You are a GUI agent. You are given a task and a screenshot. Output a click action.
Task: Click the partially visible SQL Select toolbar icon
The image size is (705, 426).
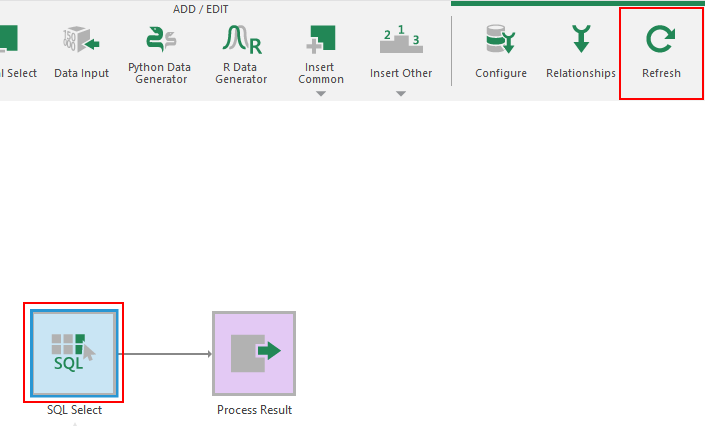(x=10, y=41)
